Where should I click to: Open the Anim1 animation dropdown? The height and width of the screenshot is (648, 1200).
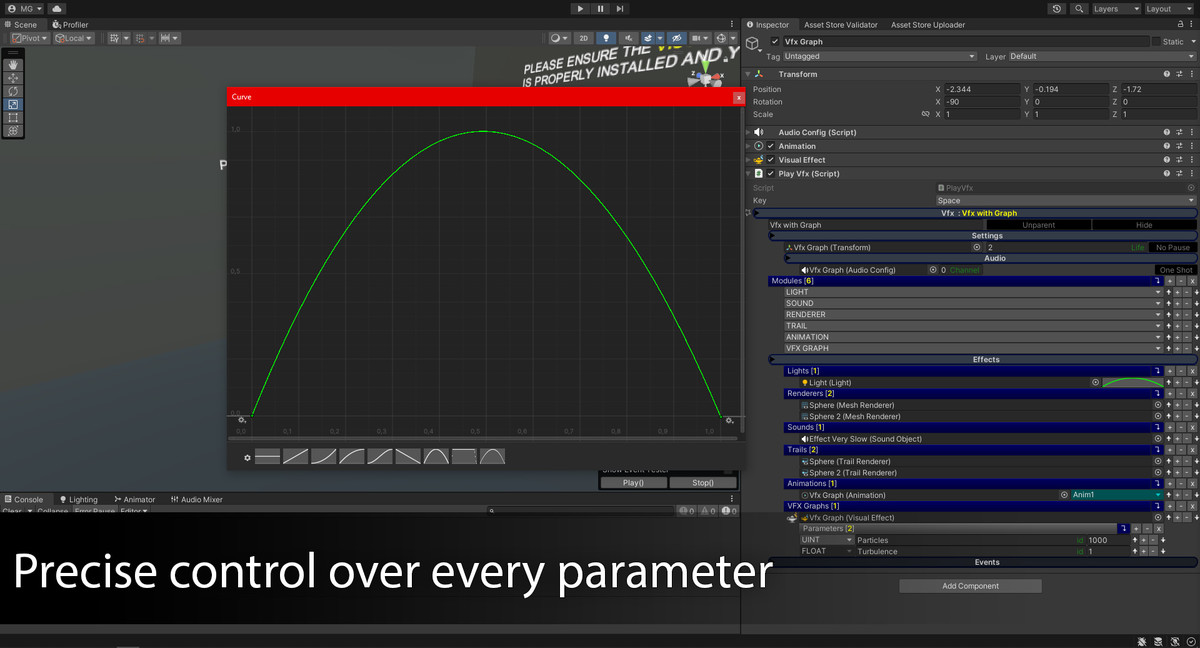[x=1118, y=495]
